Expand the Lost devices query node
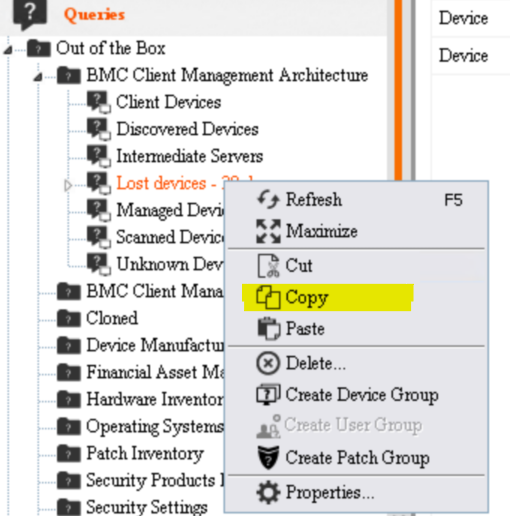 (68, 185)
